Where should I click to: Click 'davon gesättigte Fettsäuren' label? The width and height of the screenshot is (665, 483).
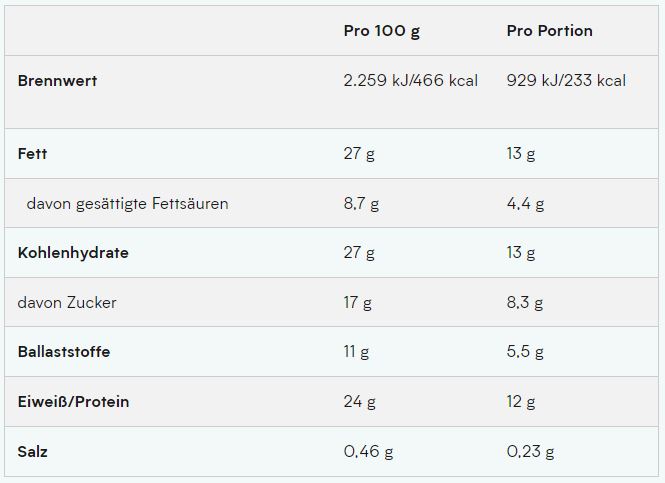click(127, 204)
